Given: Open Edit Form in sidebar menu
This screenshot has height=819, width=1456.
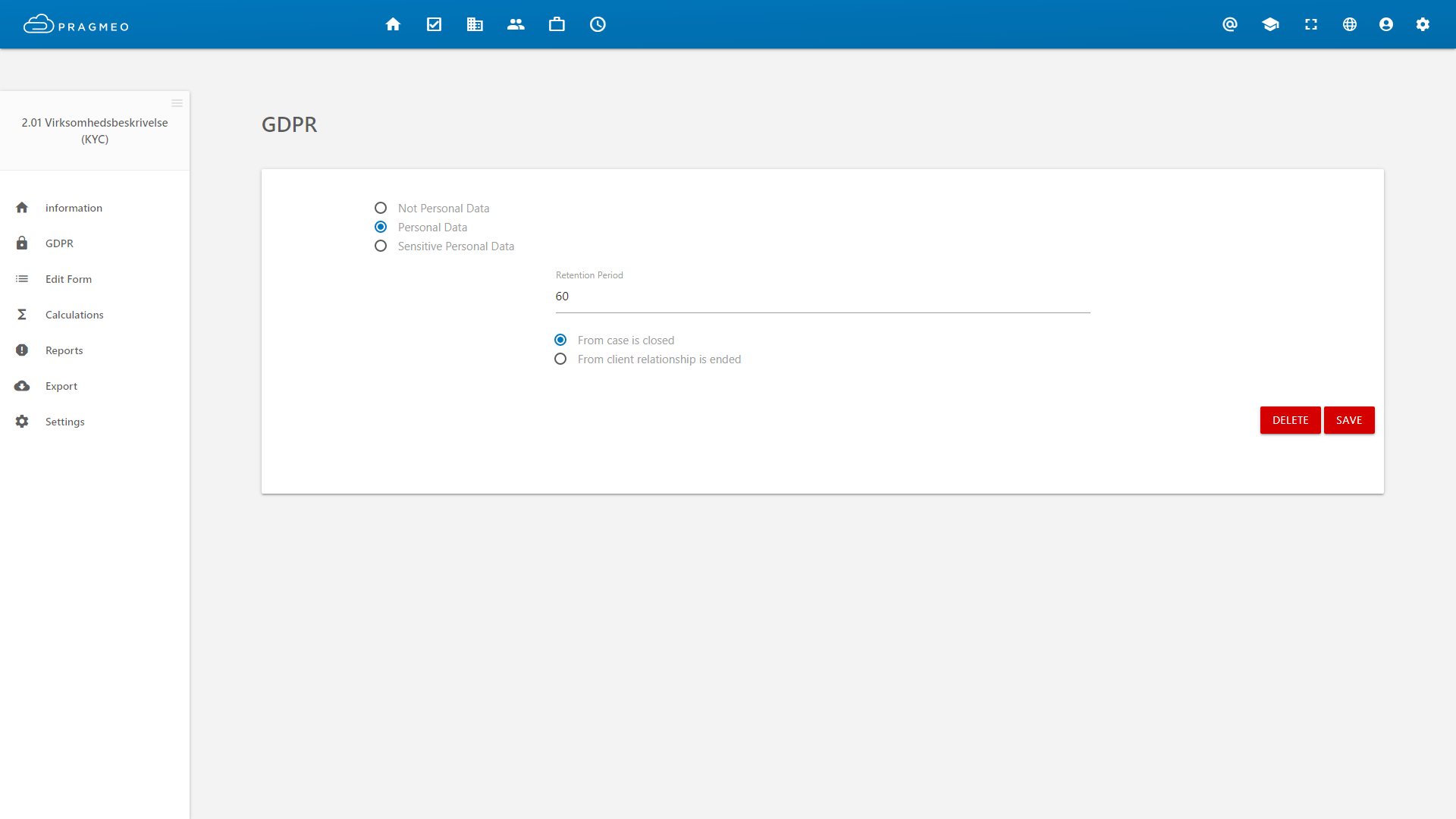Looking at the screenshot, I should (68, 279).
